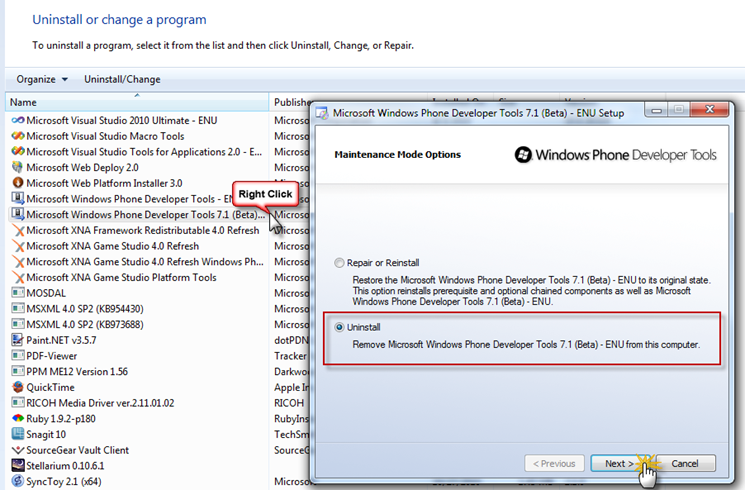Click the SyncToy 2.1 (x64) icon
The image size is (745, 490).
coord(18,481)
